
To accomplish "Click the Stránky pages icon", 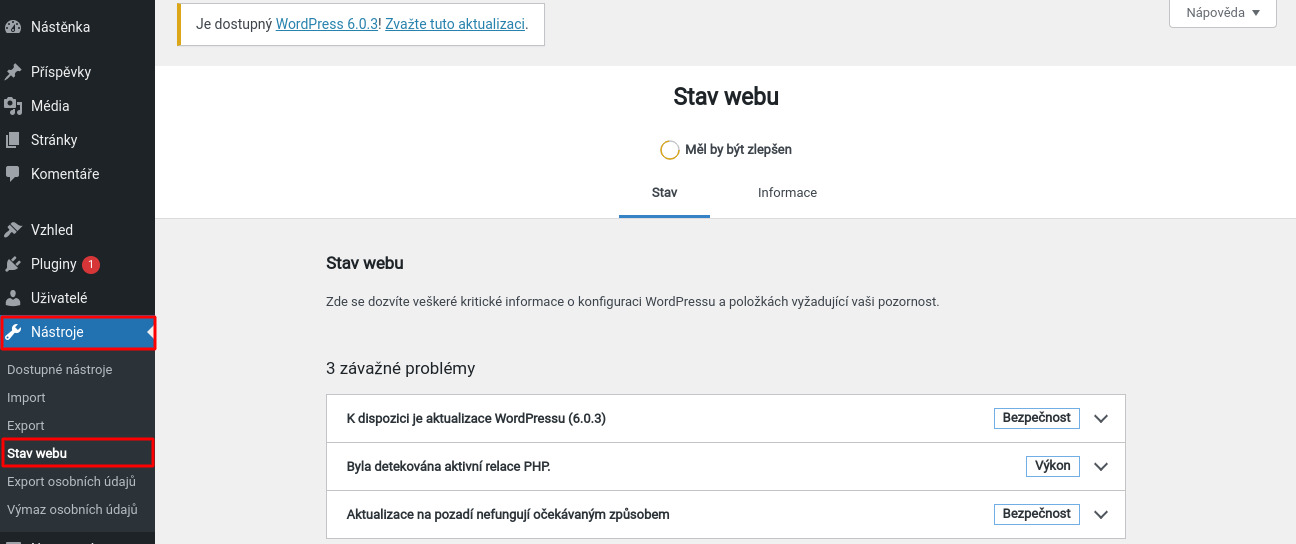I will [13, 140].
